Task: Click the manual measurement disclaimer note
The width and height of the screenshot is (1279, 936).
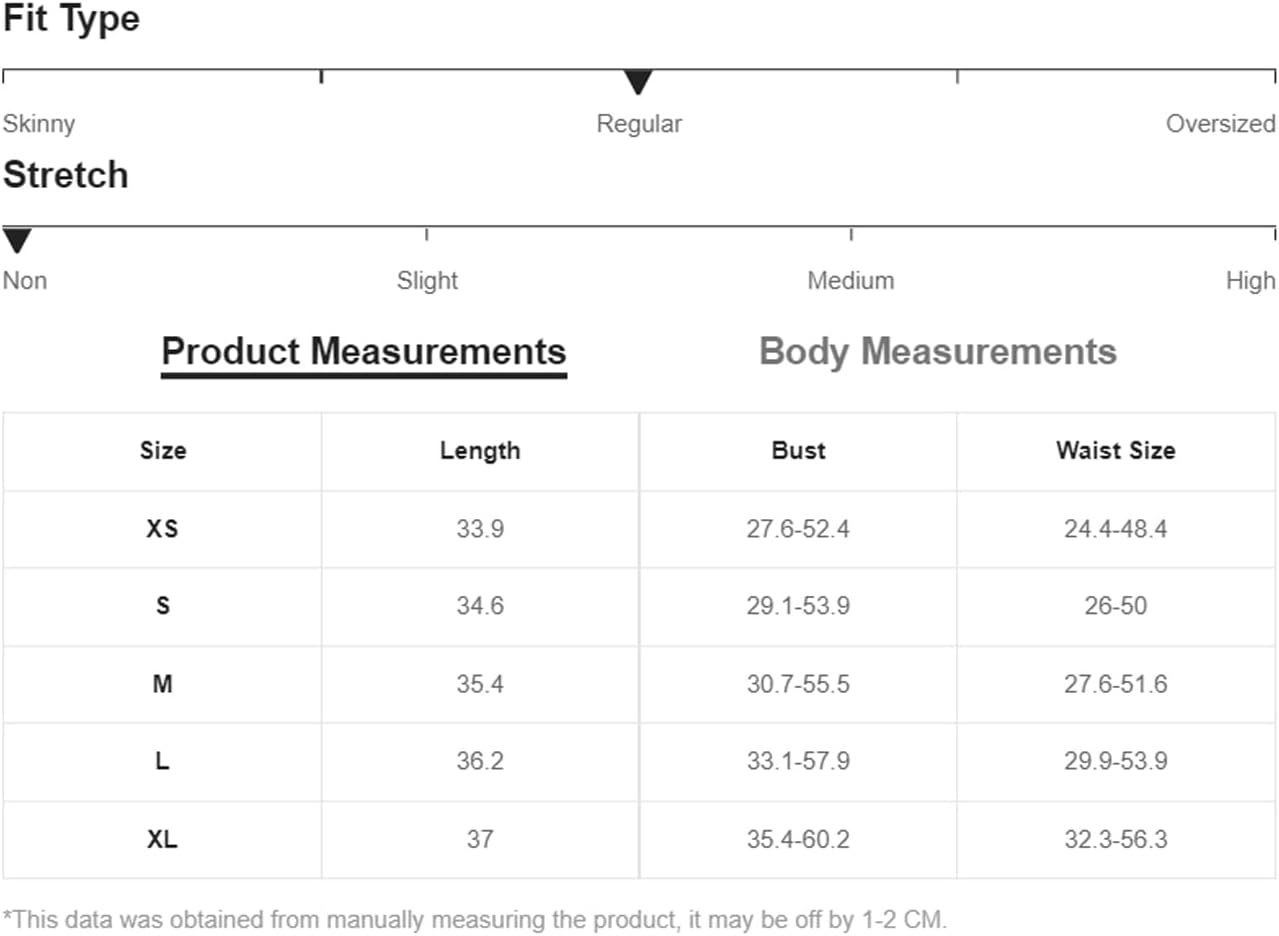Action: tap(474, 919)
